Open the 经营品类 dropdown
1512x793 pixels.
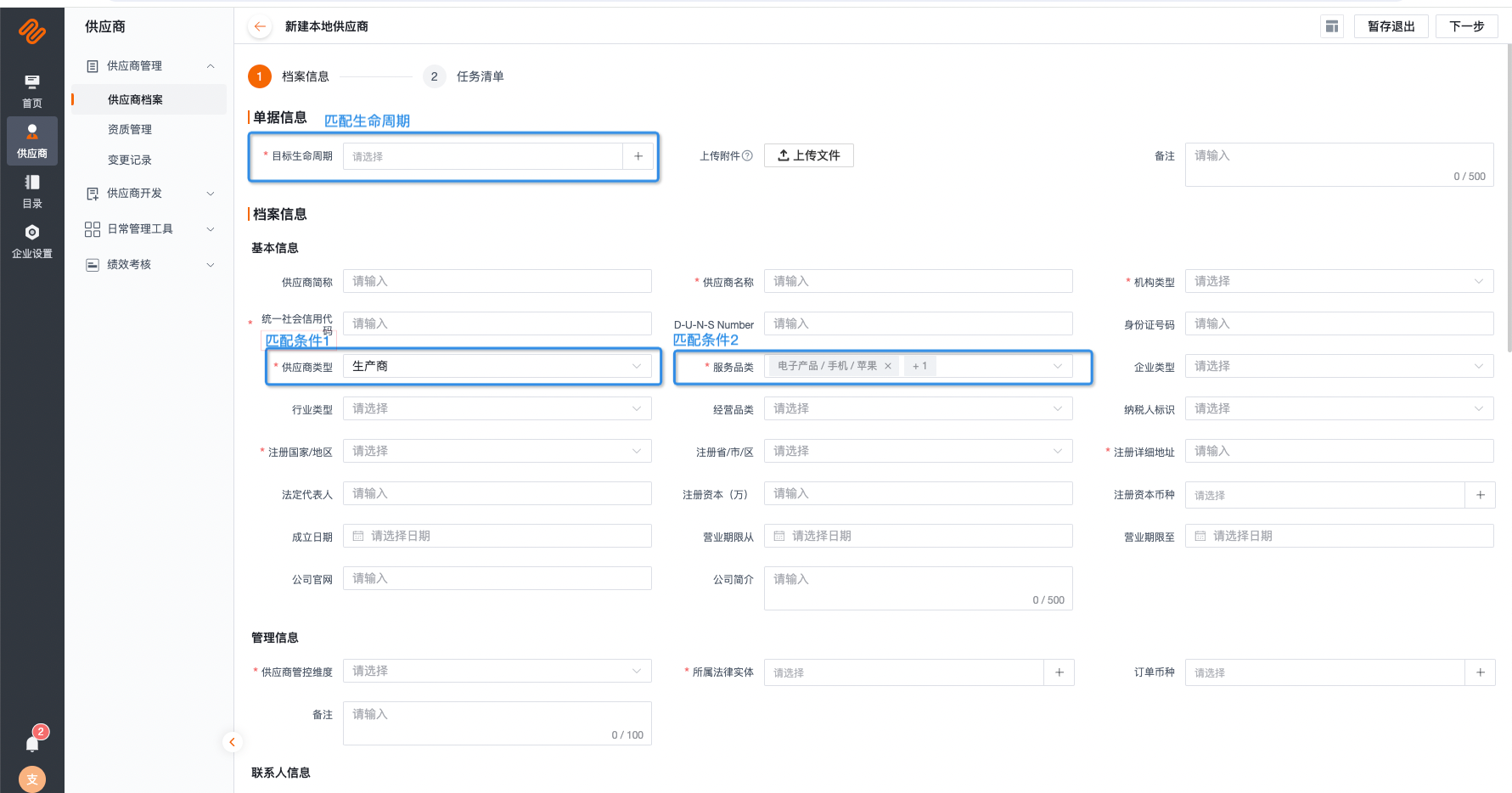click(x=919, y=408)
